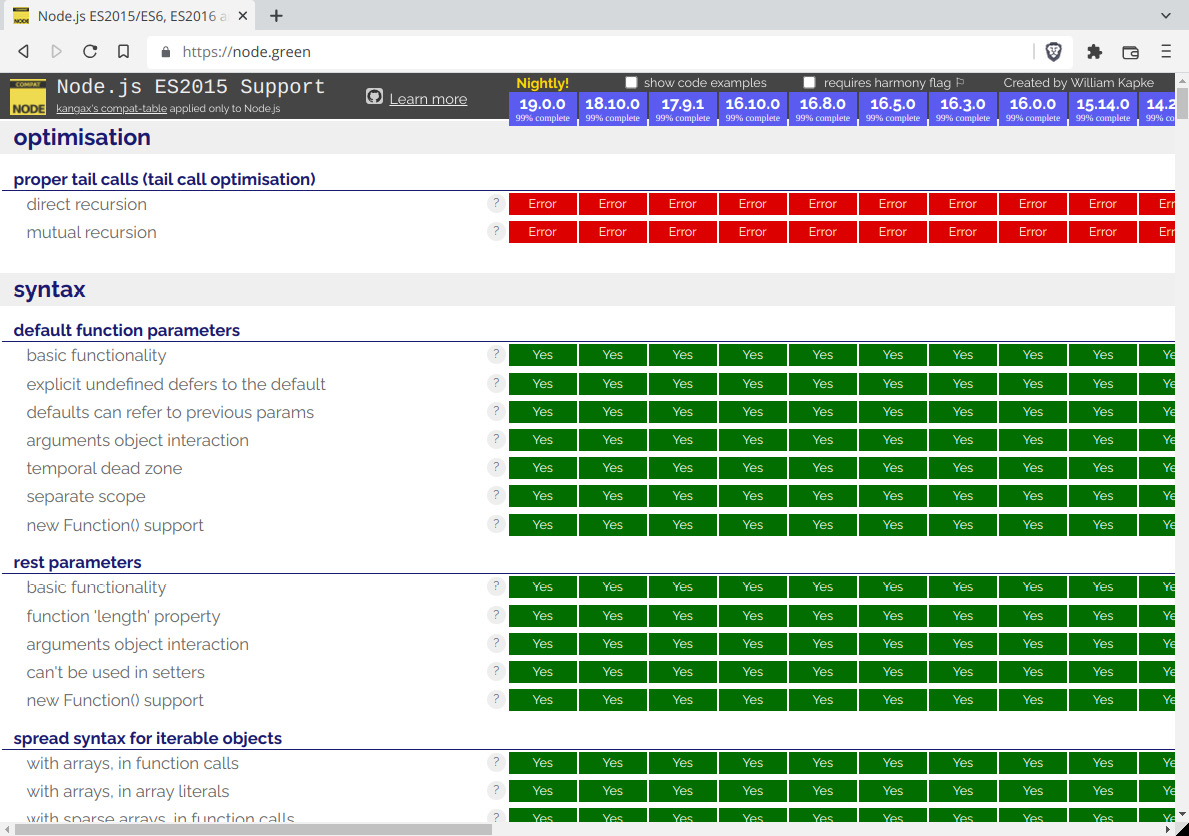
Task: Select the Nightly 19.0.0 version column header
Action: coord(542,103)
